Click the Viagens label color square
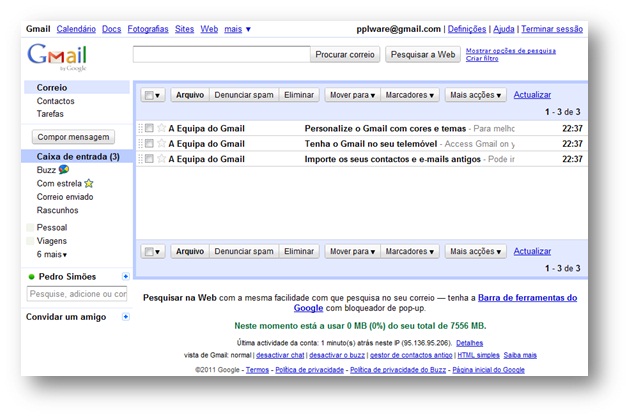Viewport: 630px width, 418px height. [30, 241]
